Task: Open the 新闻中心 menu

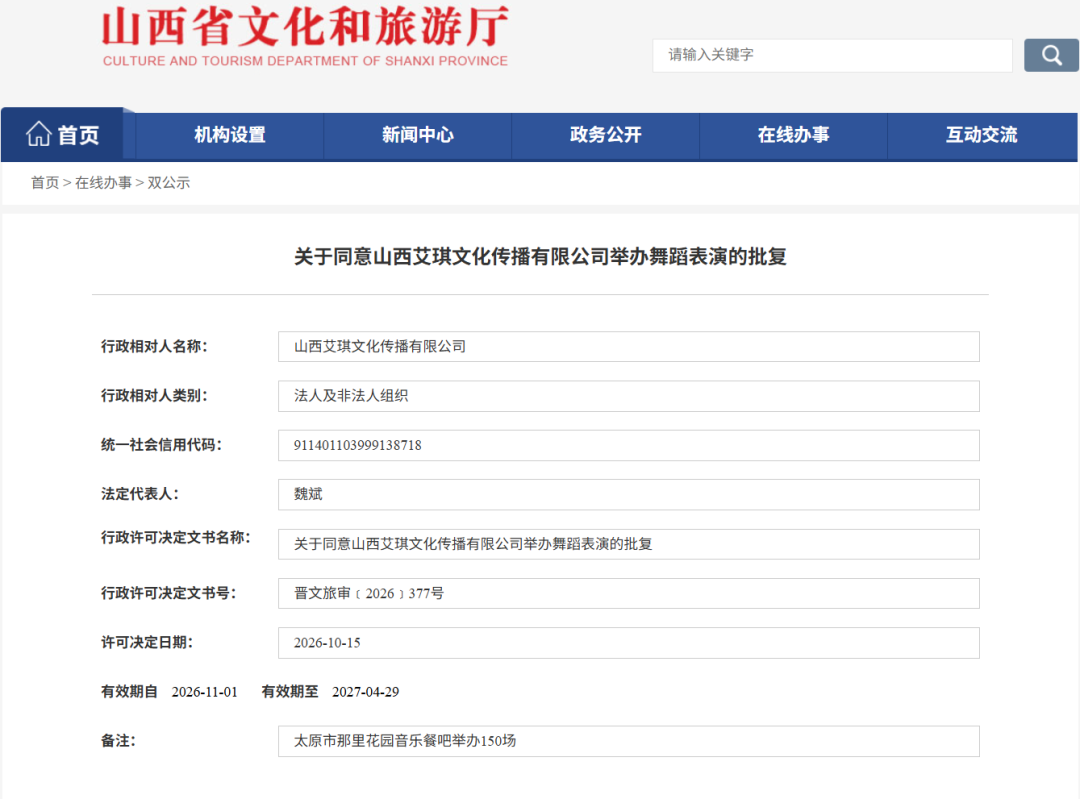Action: click(x=417, y=135)
